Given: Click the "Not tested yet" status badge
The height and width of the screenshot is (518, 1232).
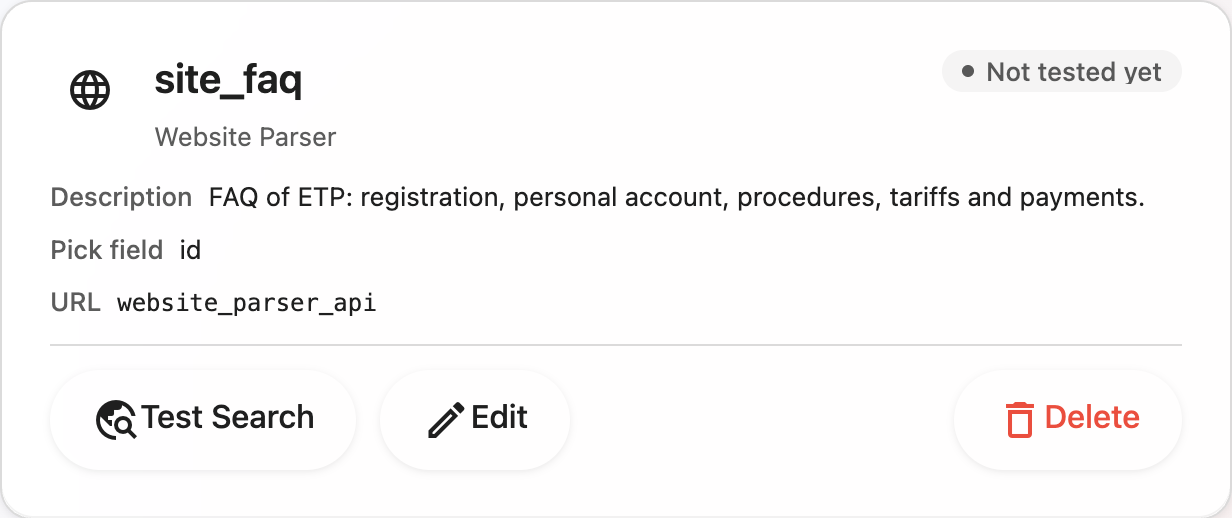Looking at the screenshot, I should point(1061,72).
